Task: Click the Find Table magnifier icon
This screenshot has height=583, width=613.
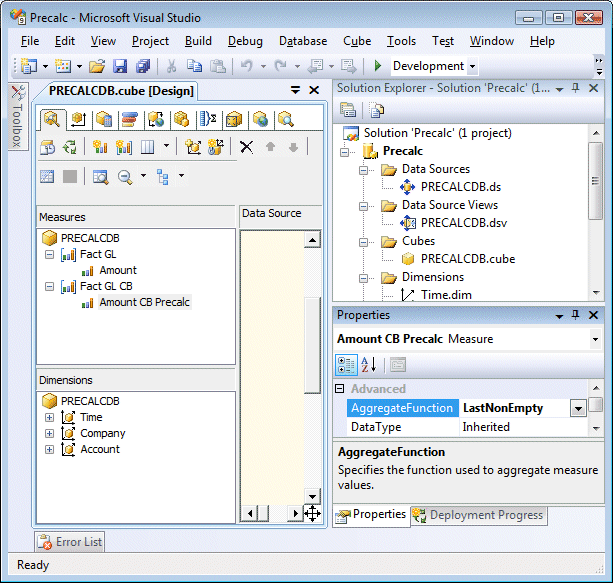Action: tap(100, 177)
